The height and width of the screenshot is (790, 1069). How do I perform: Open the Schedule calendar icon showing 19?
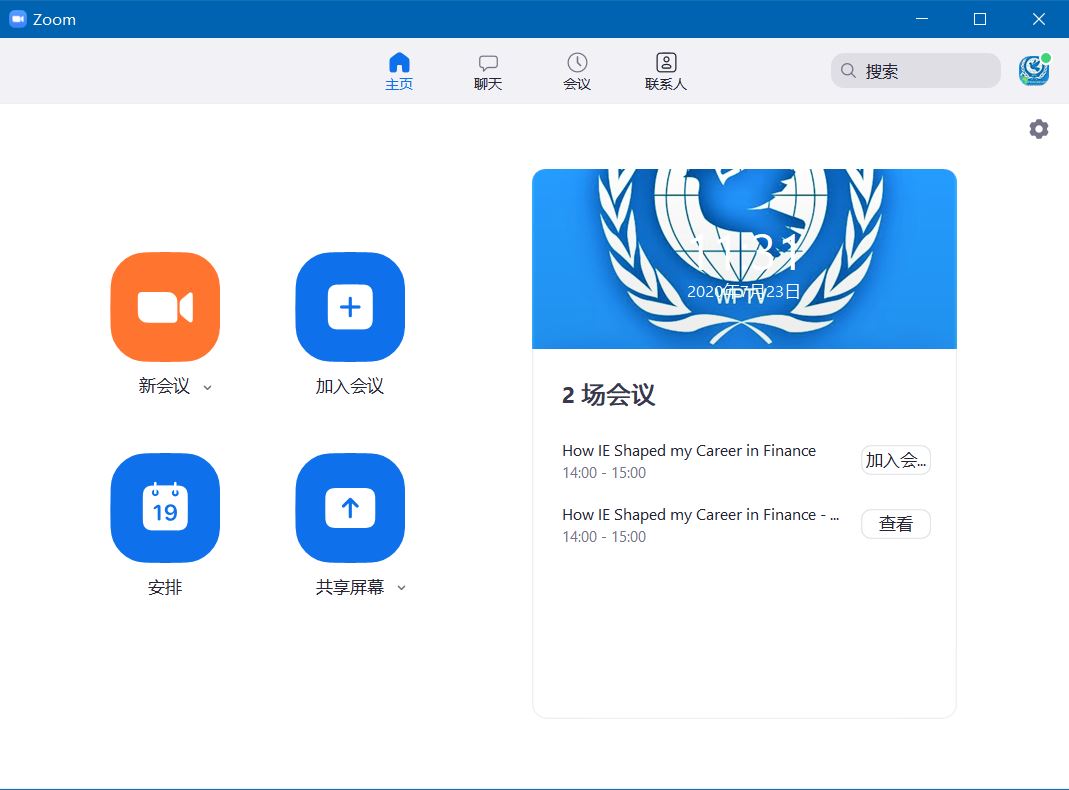pos(165,508)
